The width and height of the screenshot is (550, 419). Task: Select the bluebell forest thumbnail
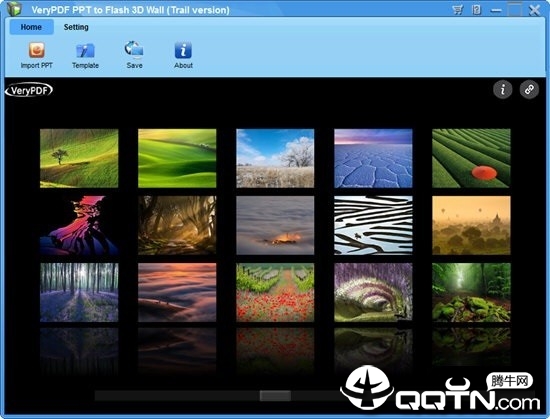pyautogui.click(x=79, y=292)
